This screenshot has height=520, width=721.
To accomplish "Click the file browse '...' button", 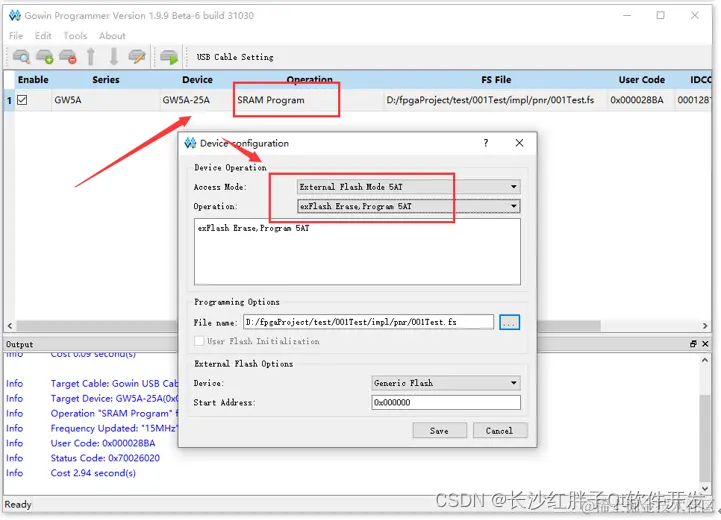I will pyautogui.click(x=509, y=322).
